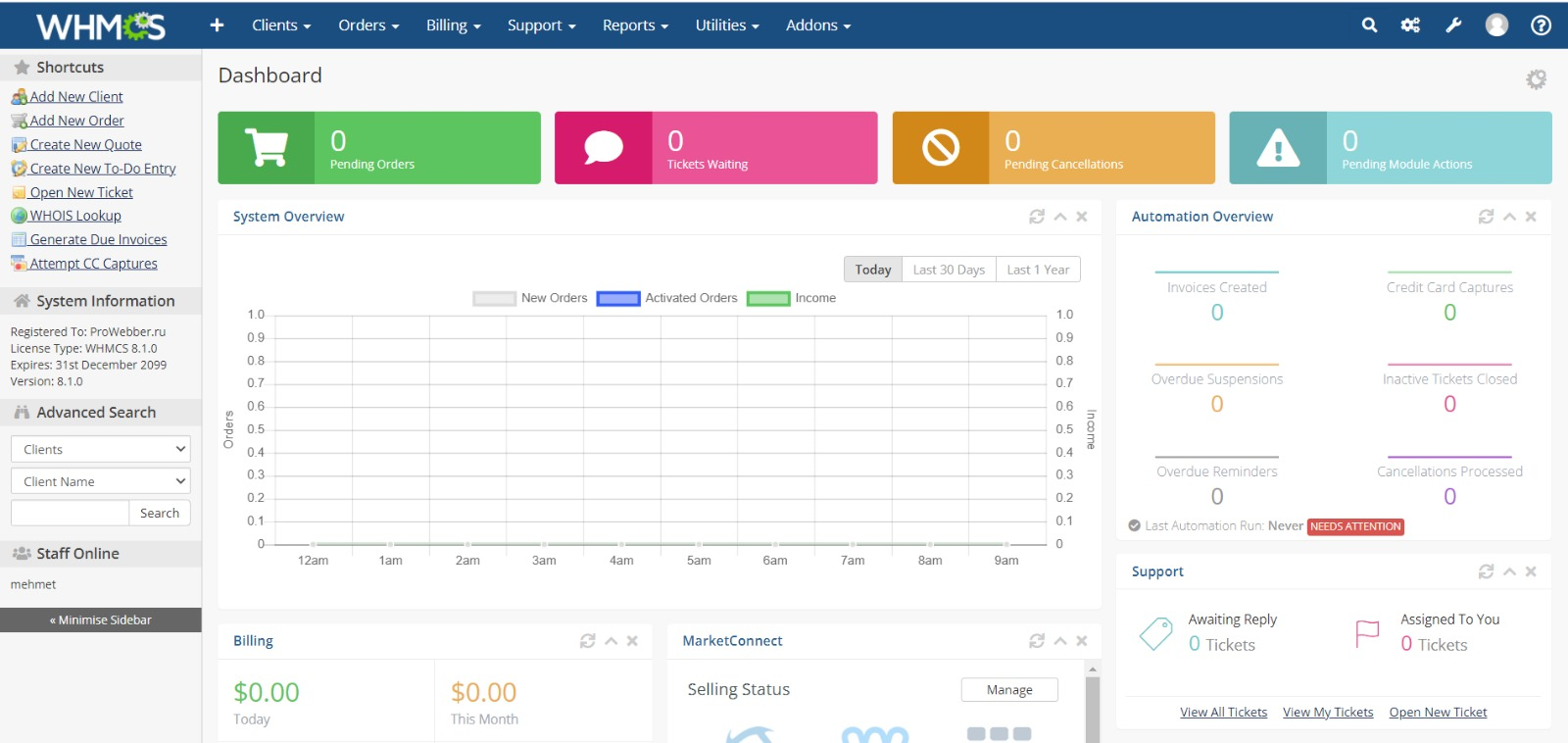Collapse the Support widget with chevron
The height and width of the screenshot is (743, 1568).
(x=1509, y=571)
